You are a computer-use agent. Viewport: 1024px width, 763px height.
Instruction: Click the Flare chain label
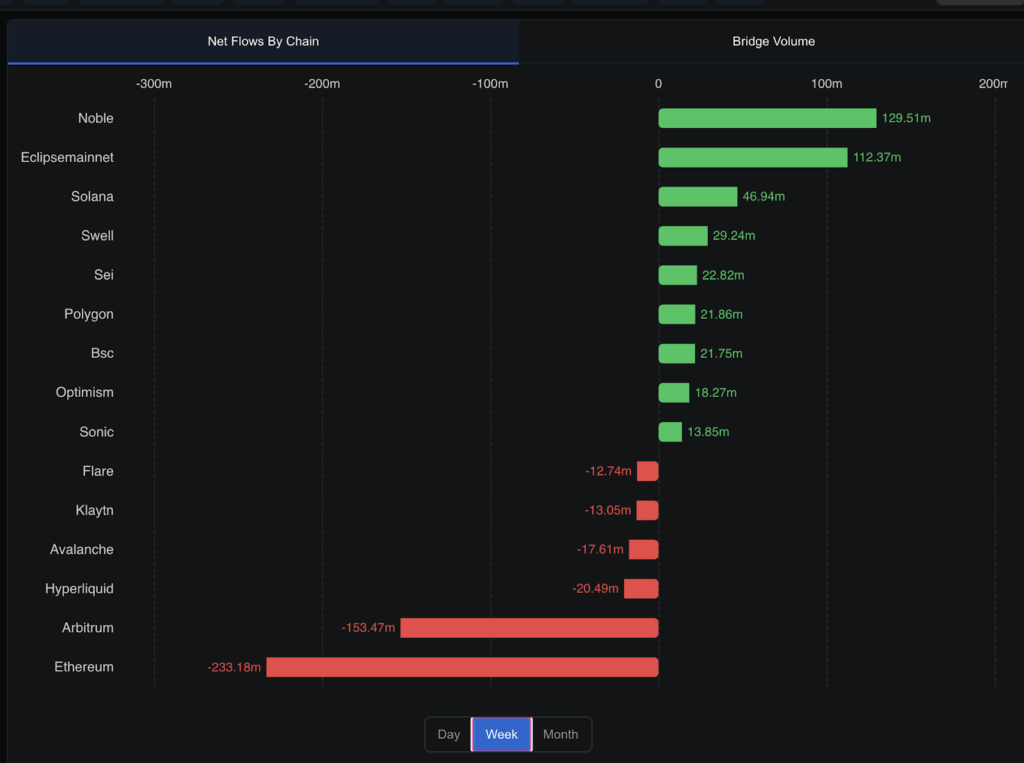pos(98,471)
